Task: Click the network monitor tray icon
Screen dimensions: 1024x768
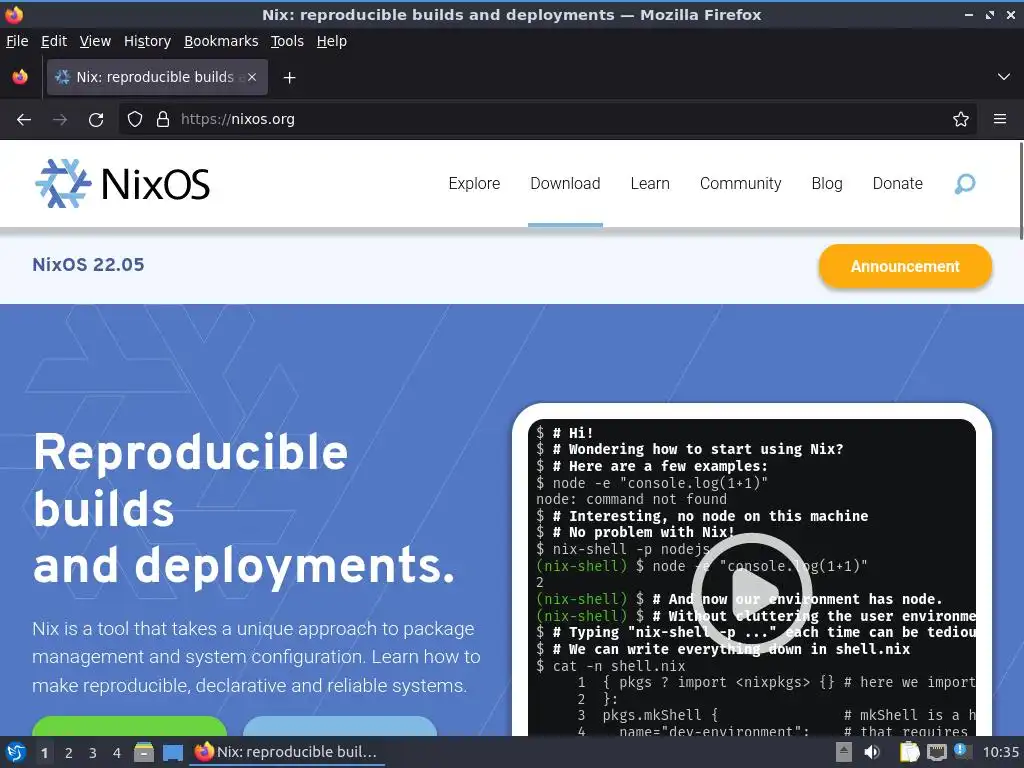Action: [936, 753]
